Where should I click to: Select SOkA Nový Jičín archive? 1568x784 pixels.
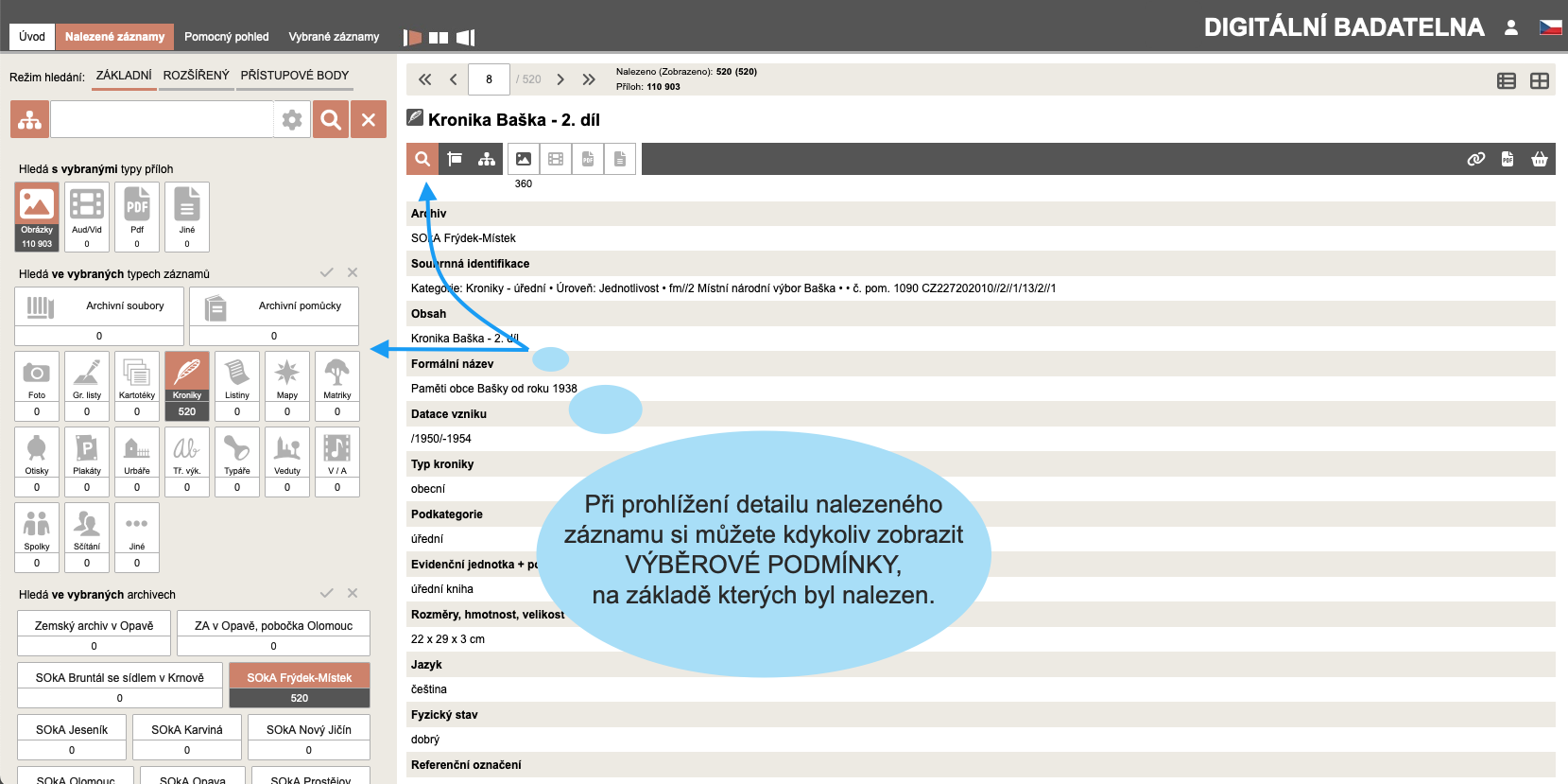309,738
